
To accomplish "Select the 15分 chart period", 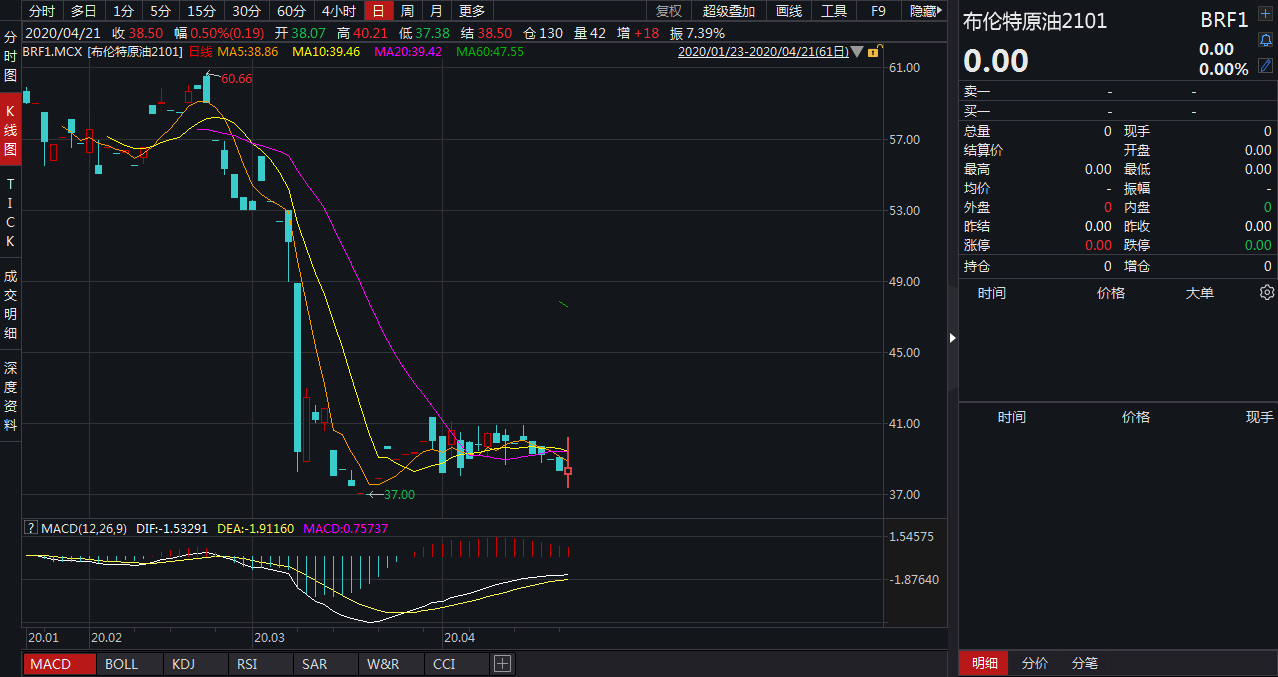I will click(201, 11).
